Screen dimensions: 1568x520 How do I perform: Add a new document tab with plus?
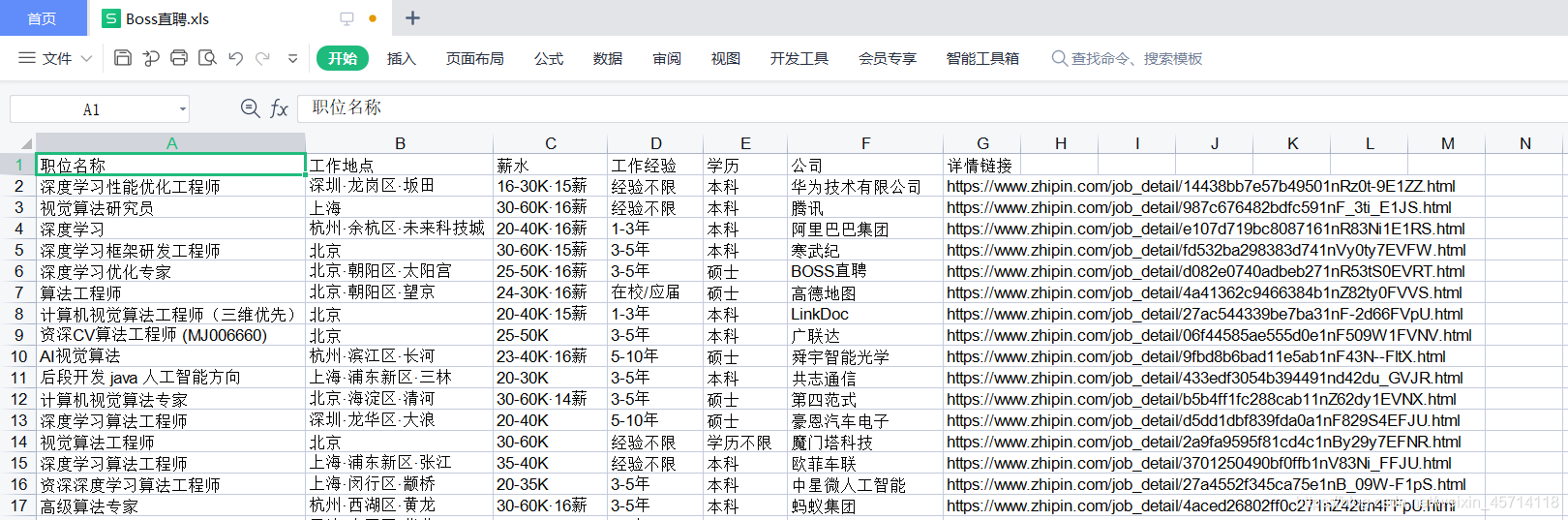(x=412, y=17)
